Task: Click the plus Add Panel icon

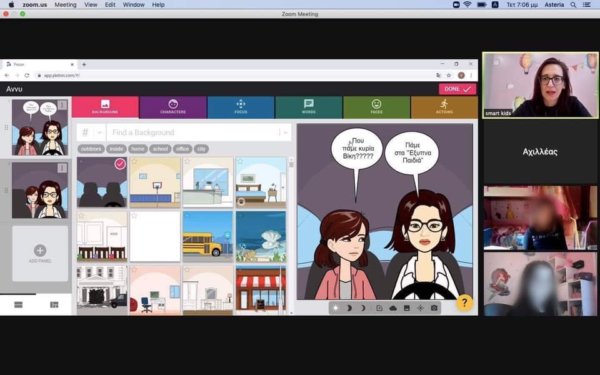Action: click(x=40, y=251)
